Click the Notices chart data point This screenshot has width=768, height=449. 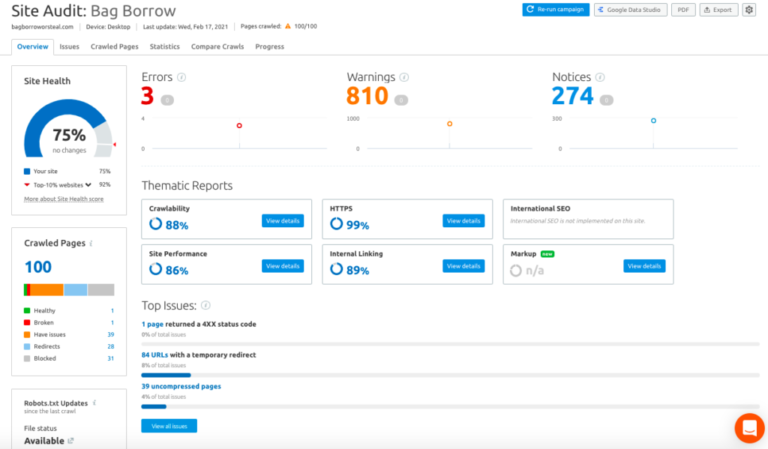(653, 120)
